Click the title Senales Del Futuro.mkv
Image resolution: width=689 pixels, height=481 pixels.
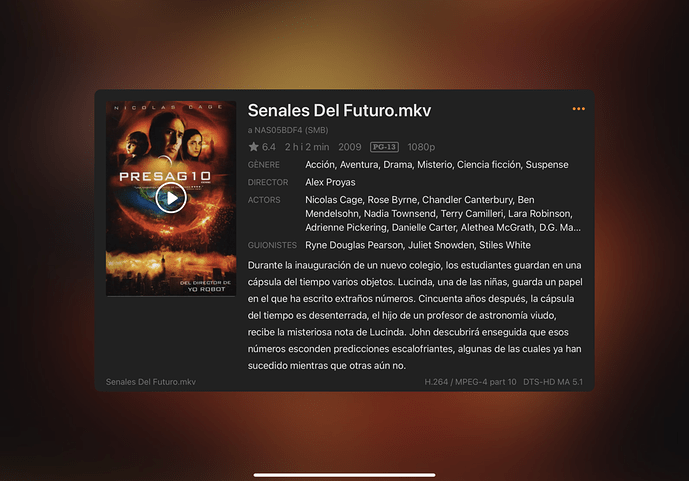[x=339, y=111]
